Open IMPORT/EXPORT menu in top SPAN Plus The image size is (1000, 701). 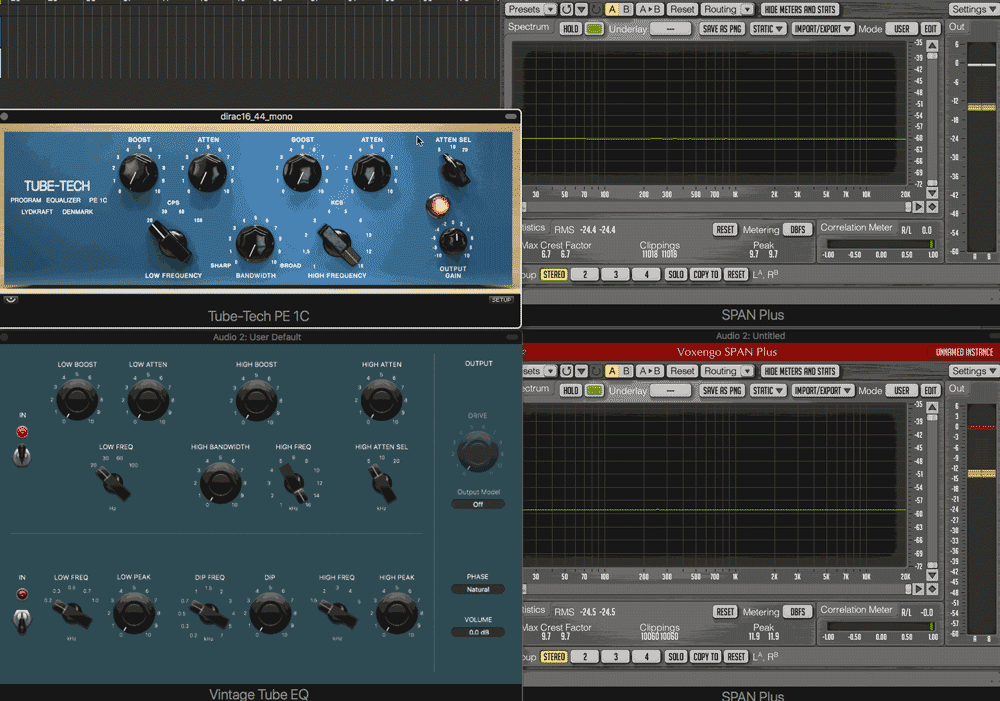(x=823, y=29)
